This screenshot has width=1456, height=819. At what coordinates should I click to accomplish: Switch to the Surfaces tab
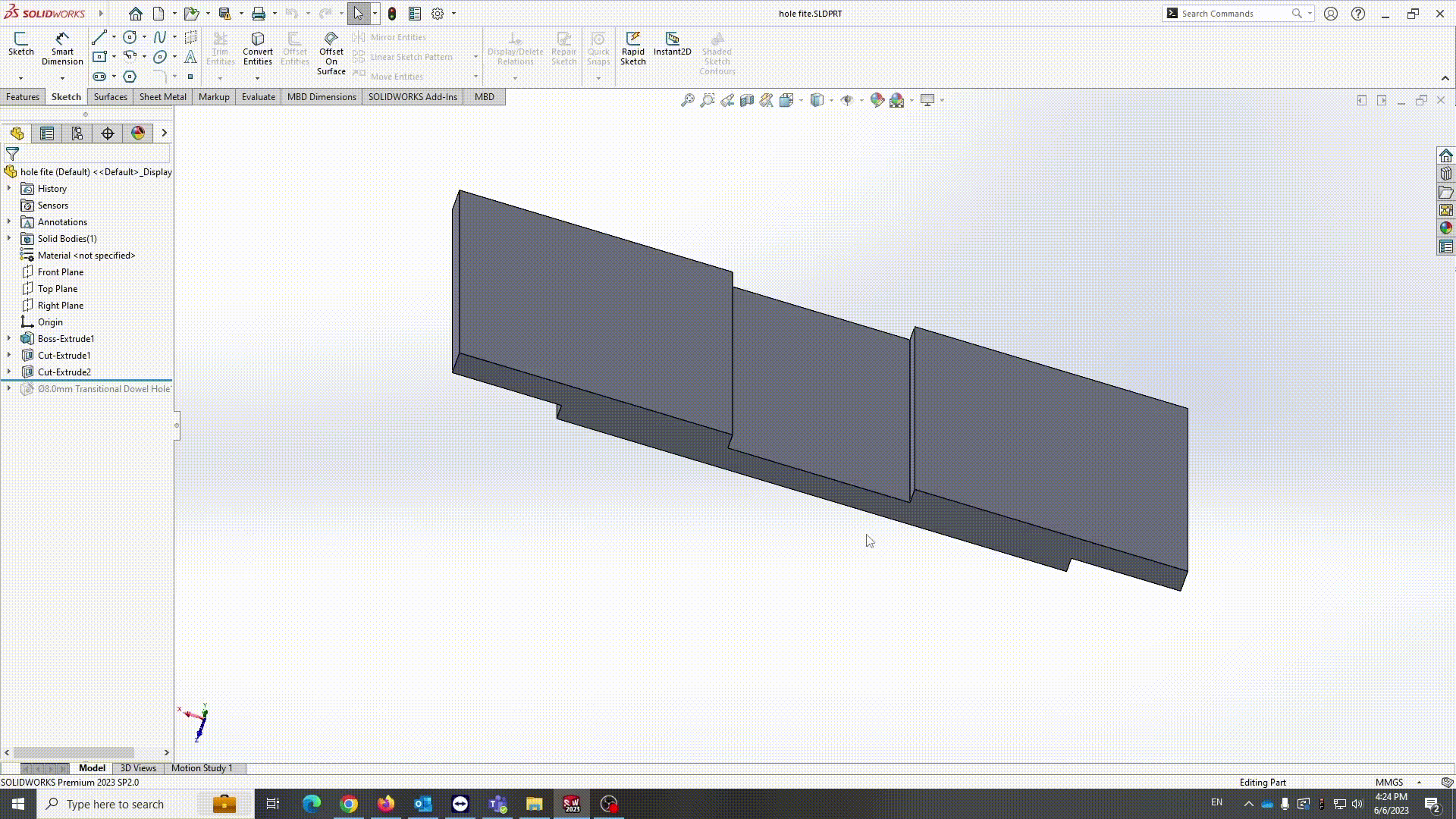(x=111, y=97)
